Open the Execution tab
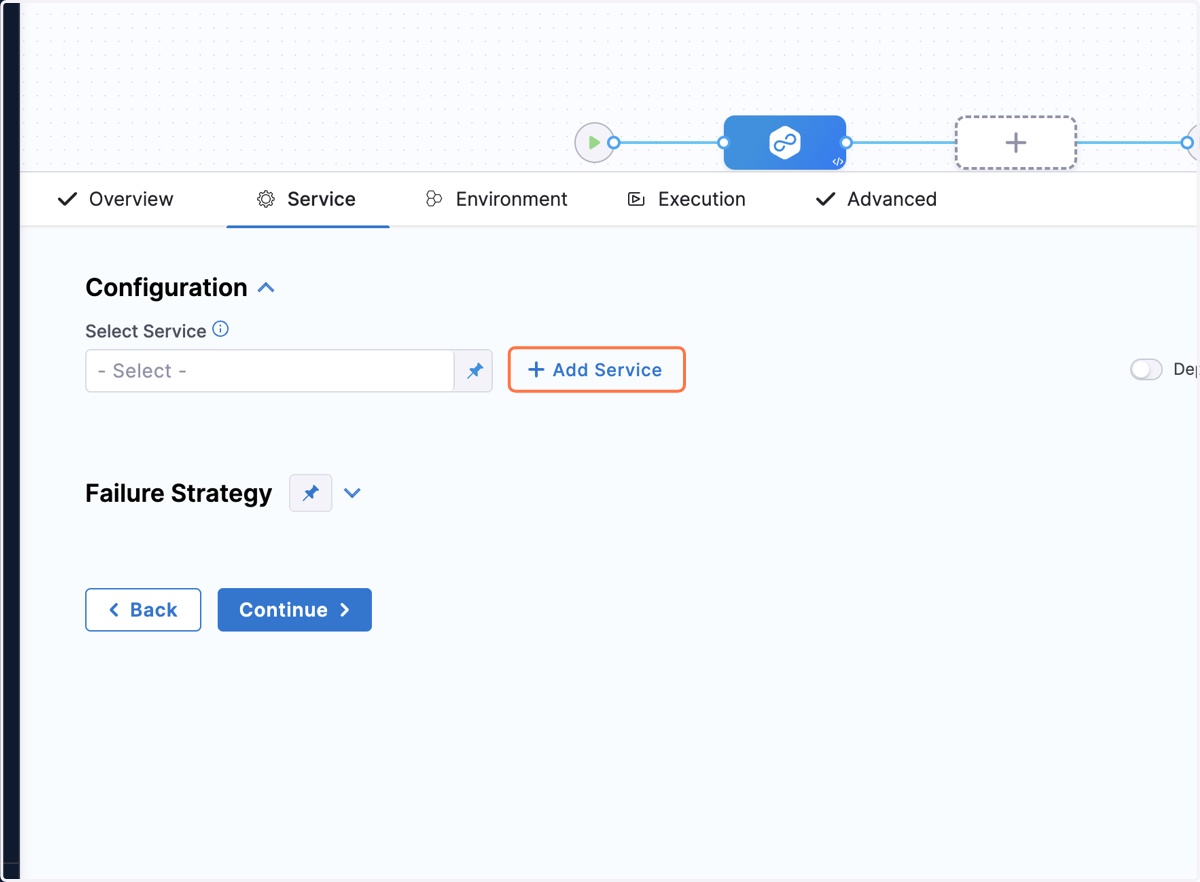This screenshot has width=1200, height=882. 686,199
